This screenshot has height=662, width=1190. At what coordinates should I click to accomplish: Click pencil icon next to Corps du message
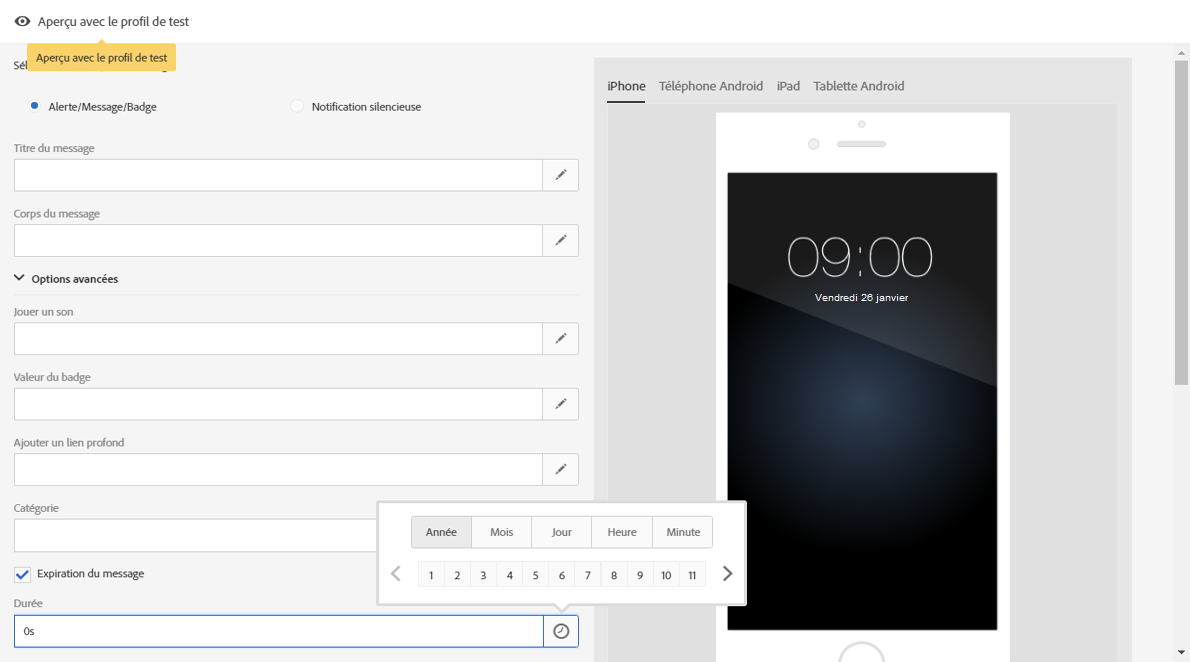(561, 241)
